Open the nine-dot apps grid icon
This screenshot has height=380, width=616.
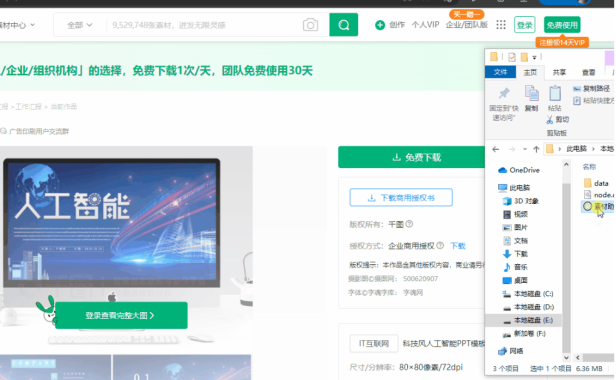(x=501, y=25)
